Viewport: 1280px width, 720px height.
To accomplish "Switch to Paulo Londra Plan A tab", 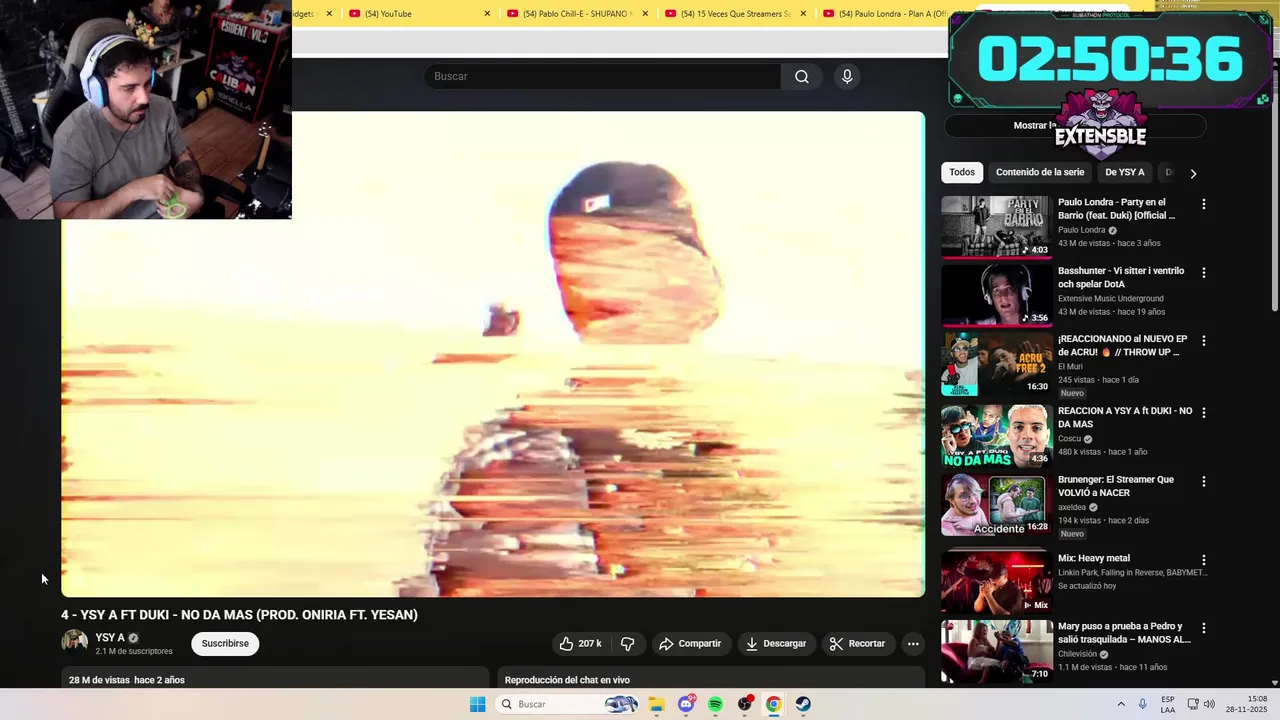I will (883, 14).
